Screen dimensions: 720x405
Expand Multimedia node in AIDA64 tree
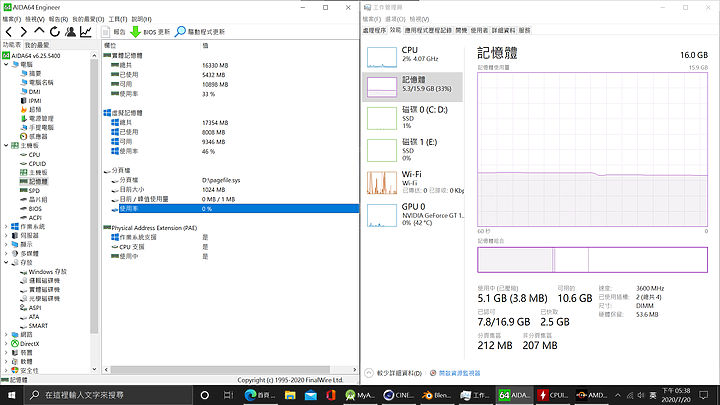pos(6,253)
